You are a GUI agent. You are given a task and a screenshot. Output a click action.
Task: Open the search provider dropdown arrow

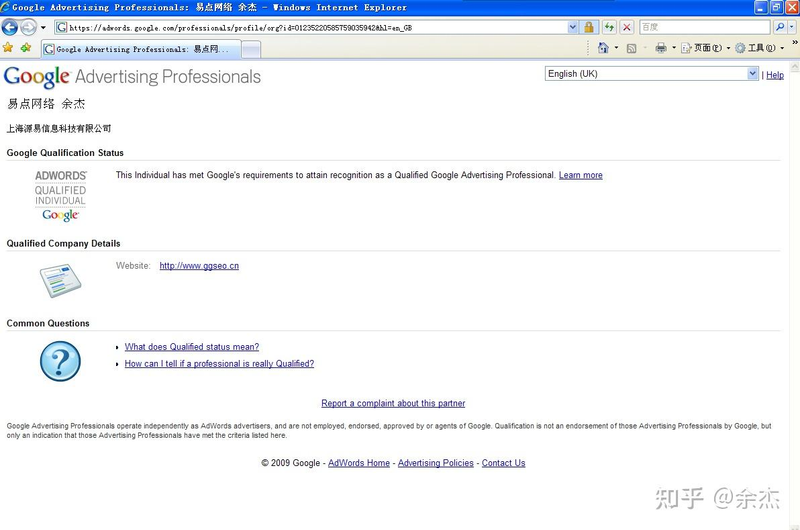[x=792, y=27]
